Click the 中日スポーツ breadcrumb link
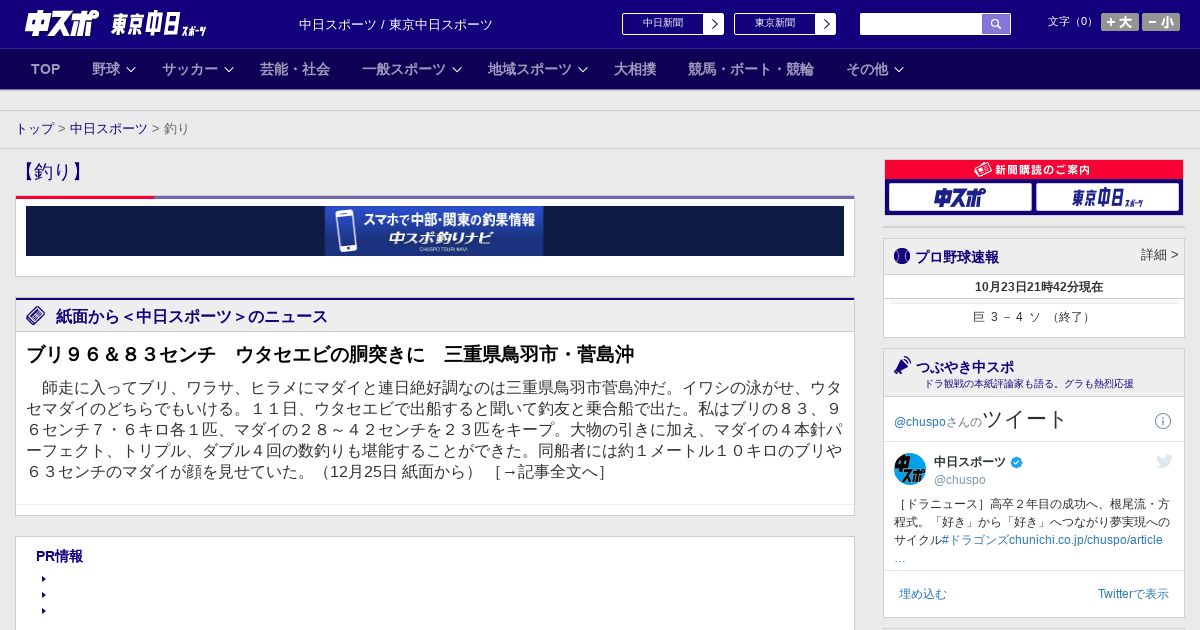This screenshot has width=1200, height=630. [109, 129]
